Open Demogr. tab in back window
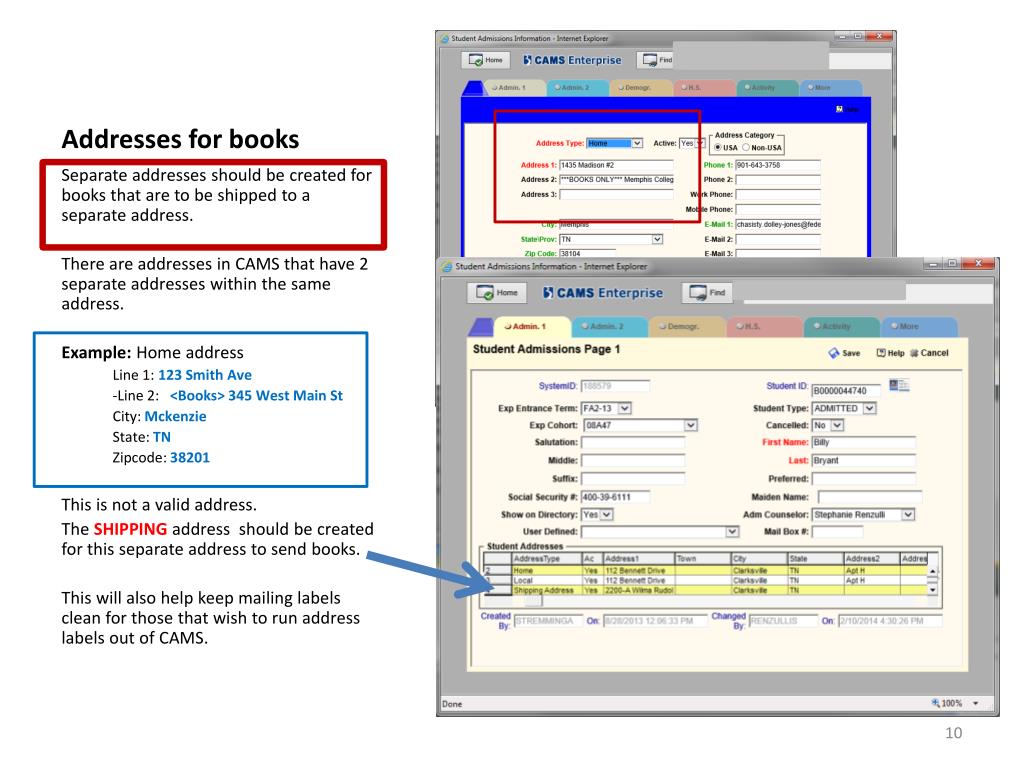This screenshot has height=768, width=1024. click(x=639, y=88)
